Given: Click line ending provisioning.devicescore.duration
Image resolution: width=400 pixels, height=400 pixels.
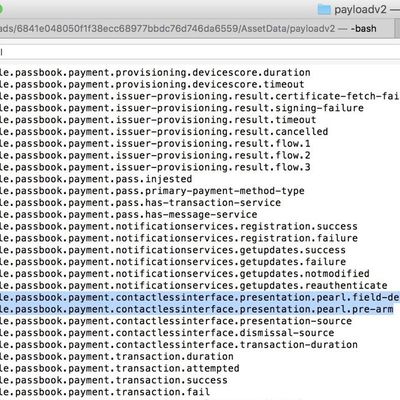Looking at the screenshot, I should (155, 73).
